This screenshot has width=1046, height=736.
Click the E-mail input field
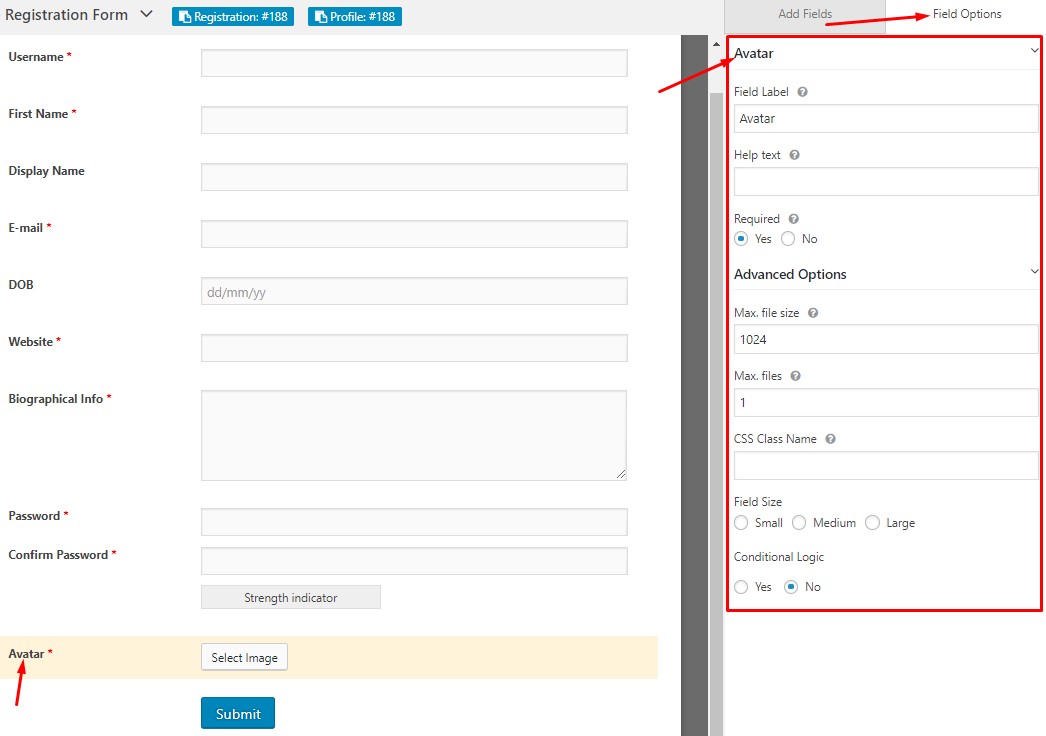coord(414,234)
